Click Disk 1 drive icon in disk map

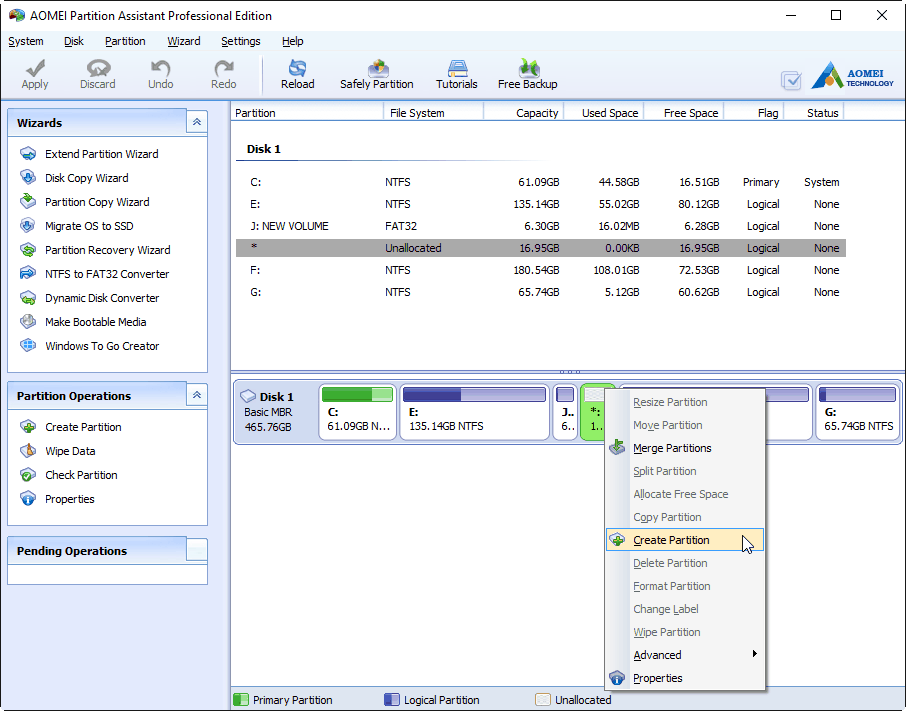[x=248, y=396]
